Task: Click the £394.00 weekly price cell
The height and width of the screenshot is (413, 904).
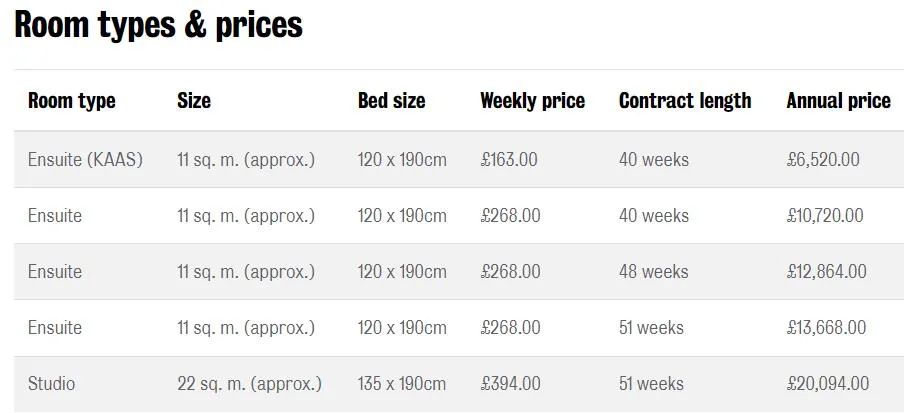Action: tap(510, 384)
